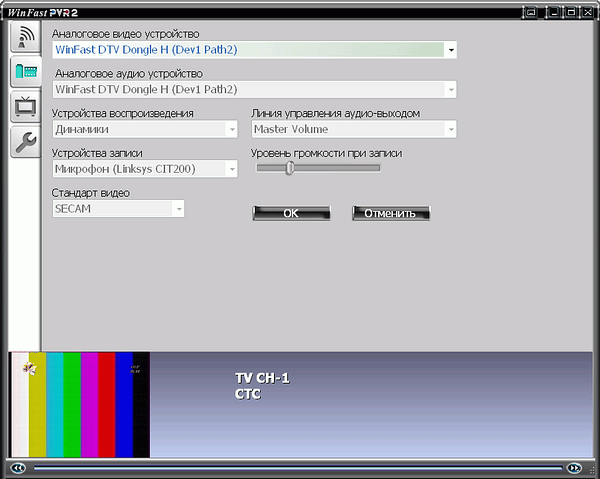
Task: Click the СТС channel name text
Action: click(x=248, y=394)
